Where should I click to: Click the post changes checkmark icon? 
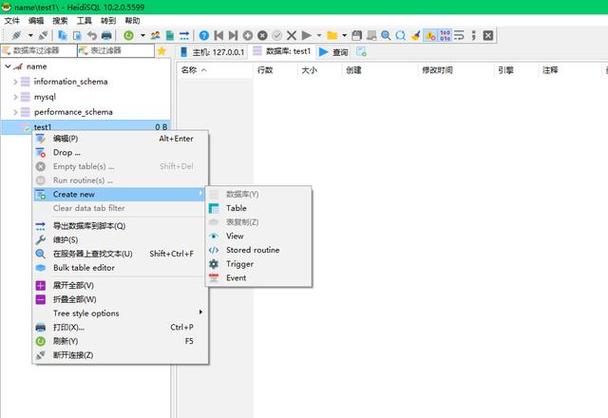(x=277, y=36)
